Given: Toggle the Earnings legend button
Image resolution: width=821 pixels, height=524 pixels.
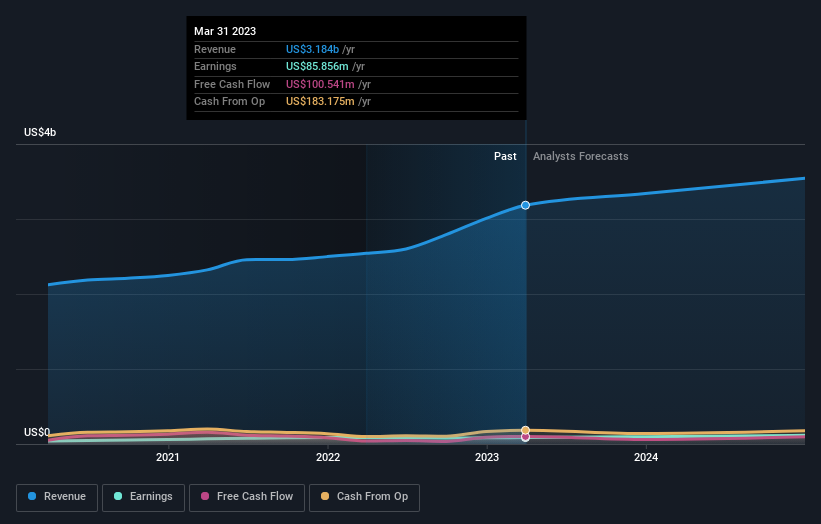Looking at the screenshot, I should [x=143, y=497].
